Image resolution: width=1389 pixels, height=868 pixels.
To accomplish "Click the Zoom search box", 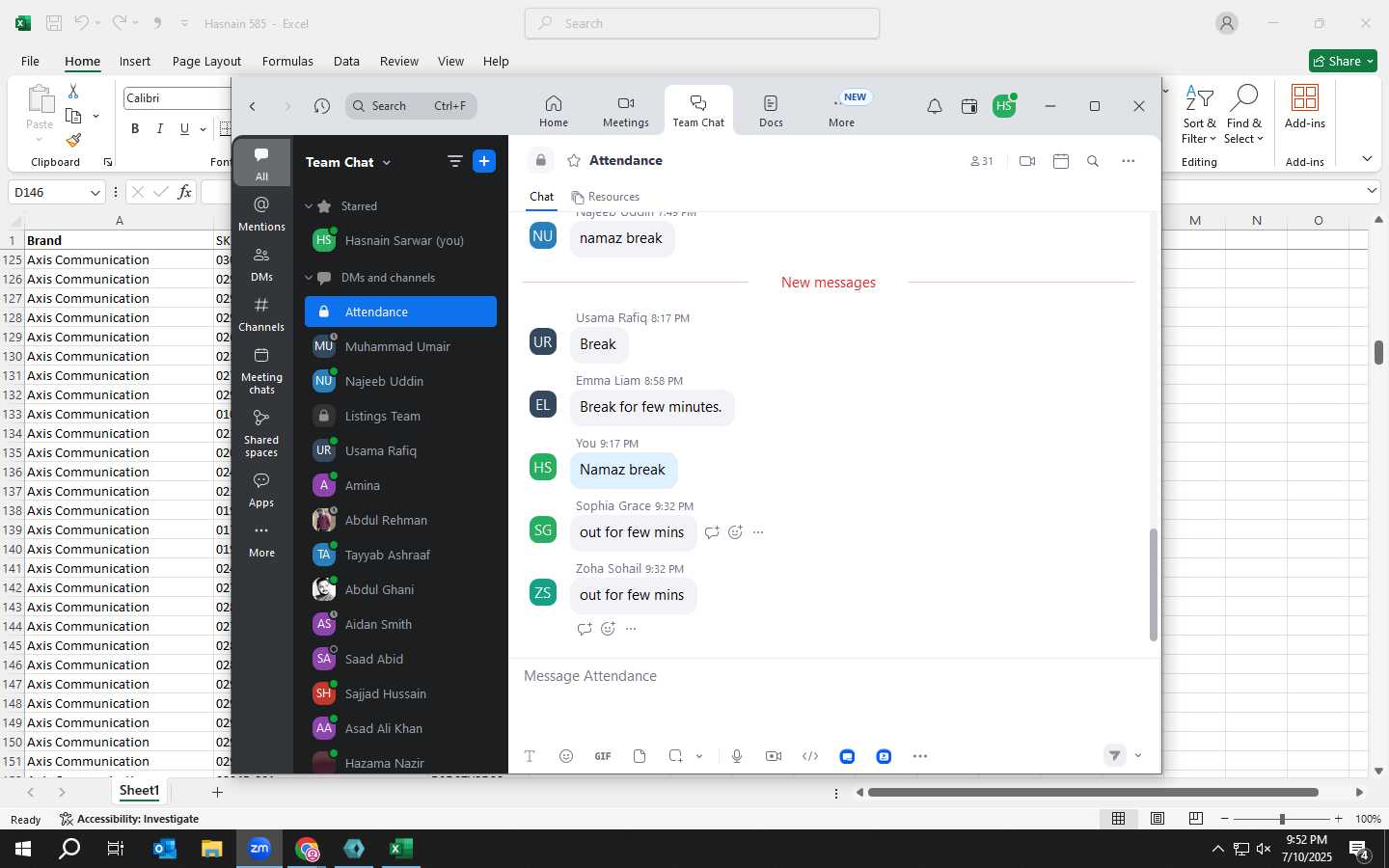I will (412, 106).
